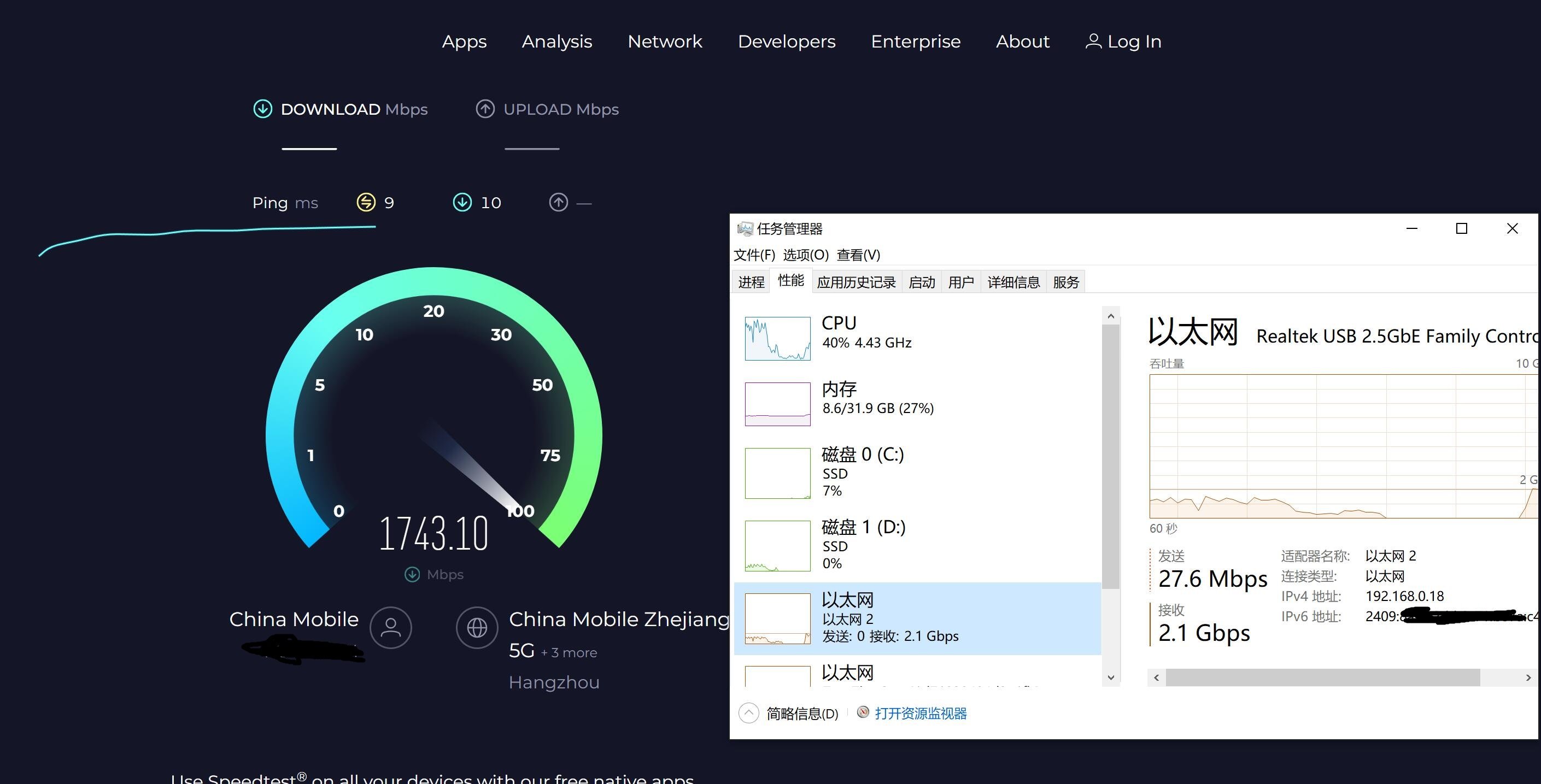Open Developers in the Speedtest header
The image size is (1541, 784).
(787, 42)
